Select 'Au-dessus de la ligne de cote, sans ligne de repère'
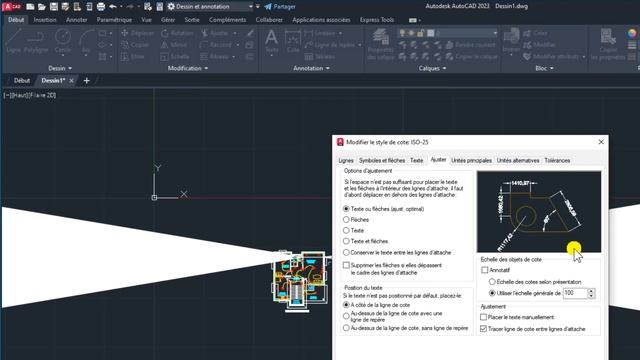Image resolution: width=640 pixels, height=360 pixels. pos(346,328)
